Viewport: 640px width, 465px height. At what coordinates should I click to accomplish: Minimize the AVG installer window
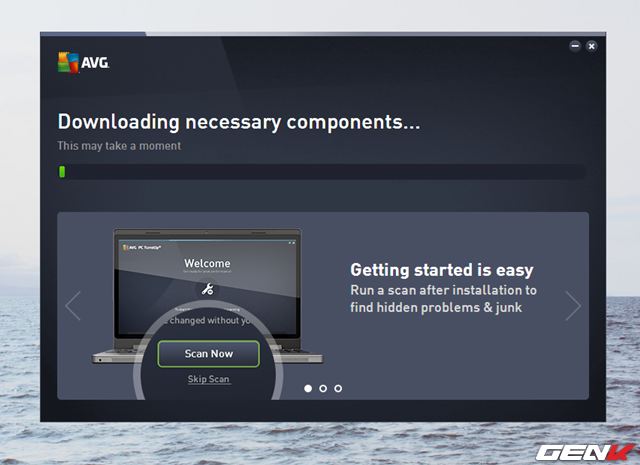[575, 46]
